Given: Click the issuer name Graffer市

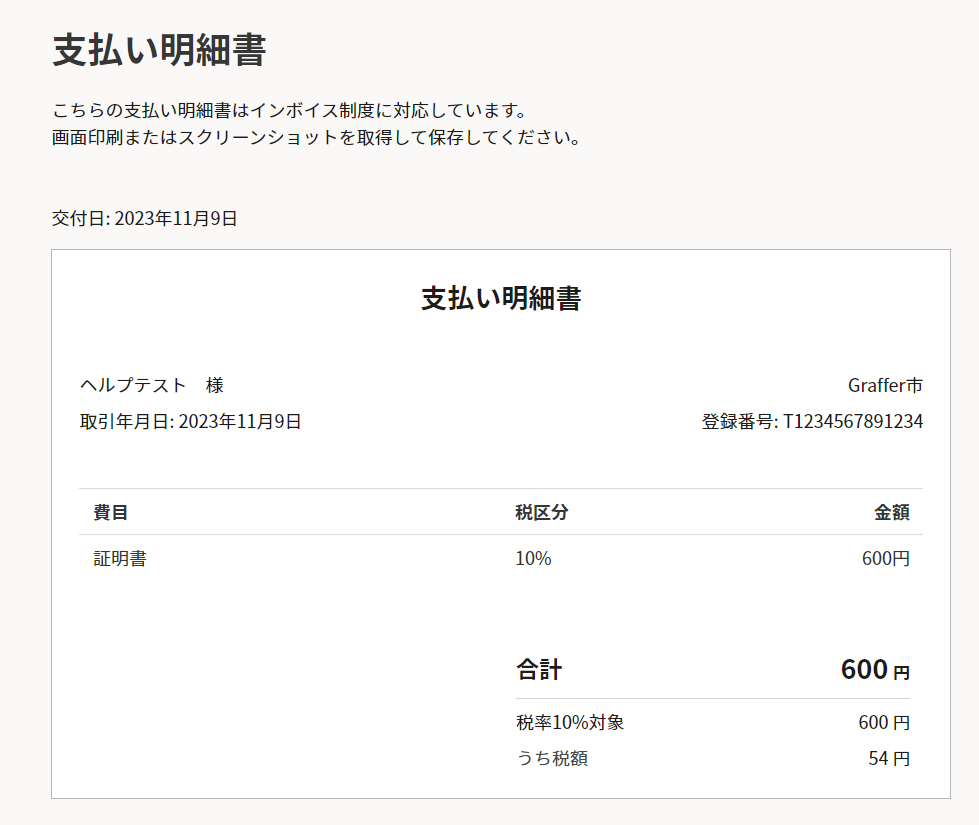Looking at the screenshot, I should (885, 385).
